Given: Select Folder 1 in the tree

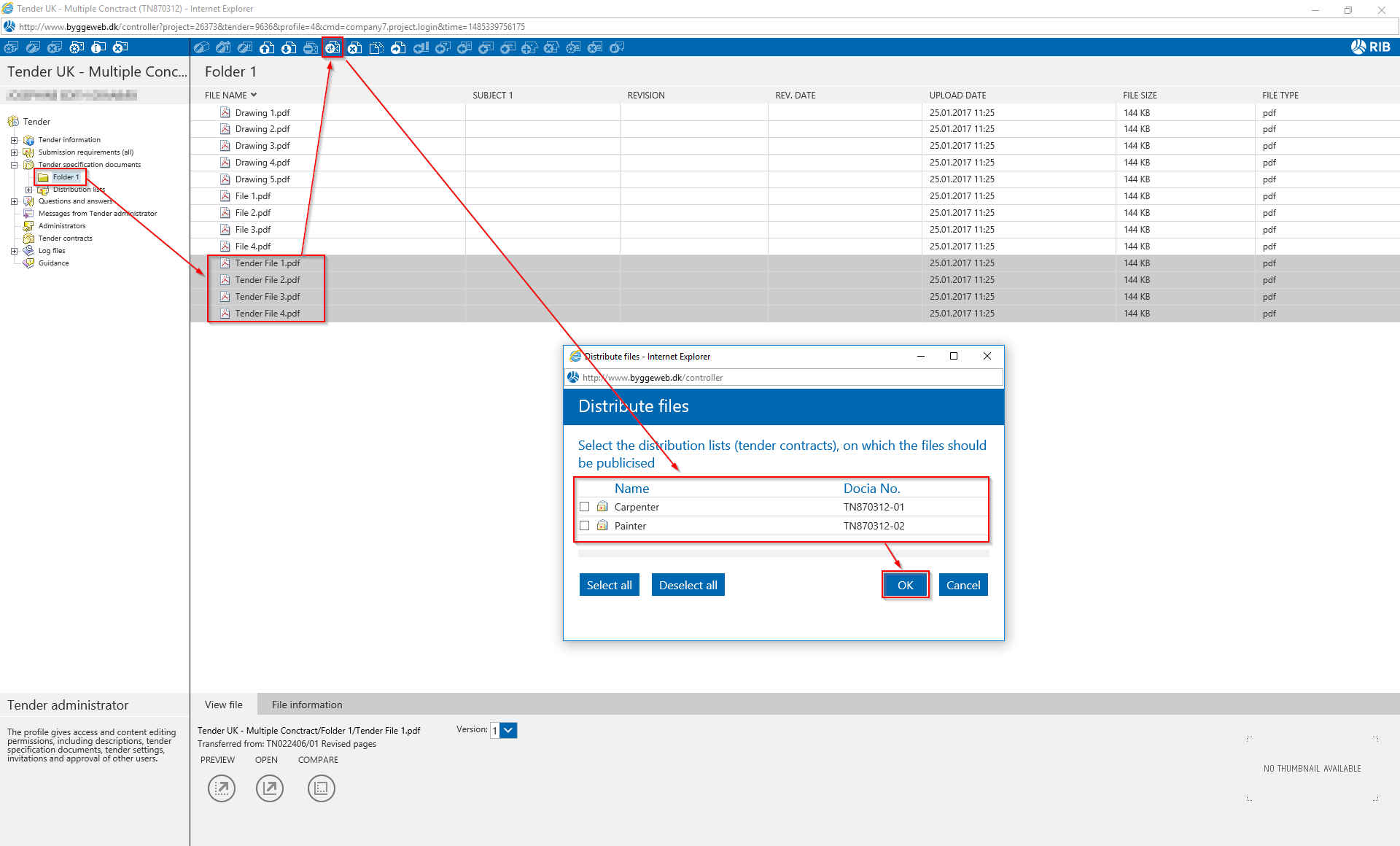Looking at the screenshot, I should (x=66, y=177).
